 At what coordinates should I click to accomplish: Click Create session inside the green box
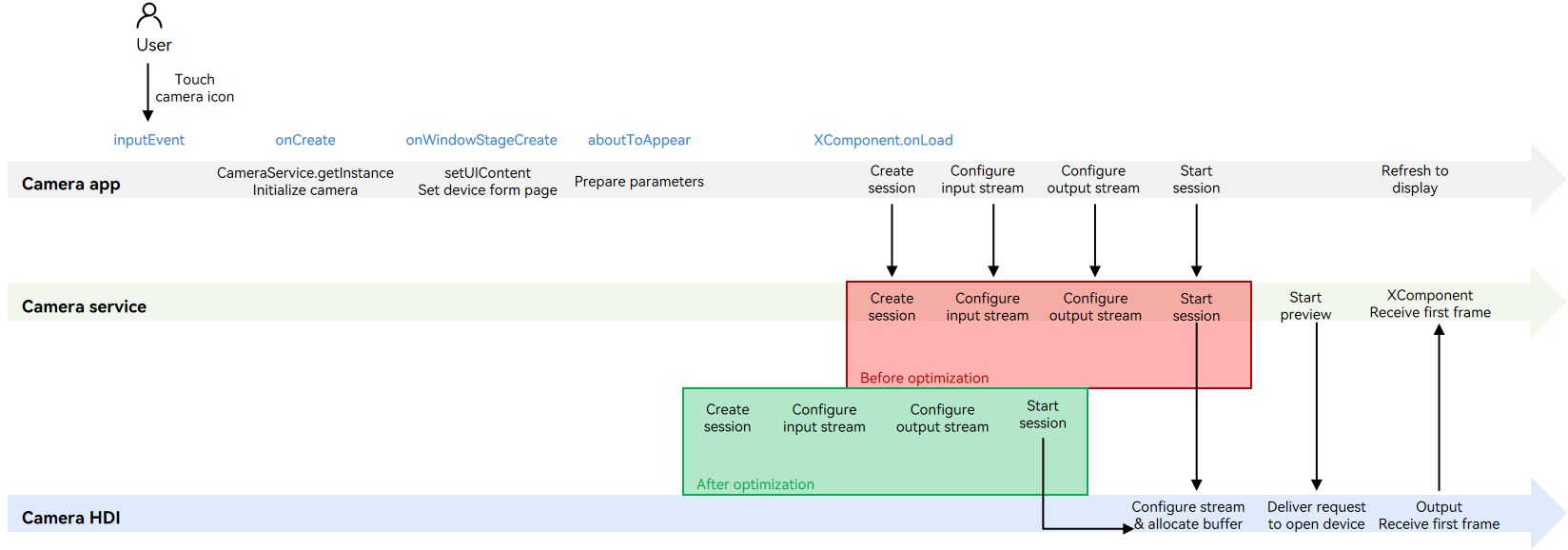727,418
